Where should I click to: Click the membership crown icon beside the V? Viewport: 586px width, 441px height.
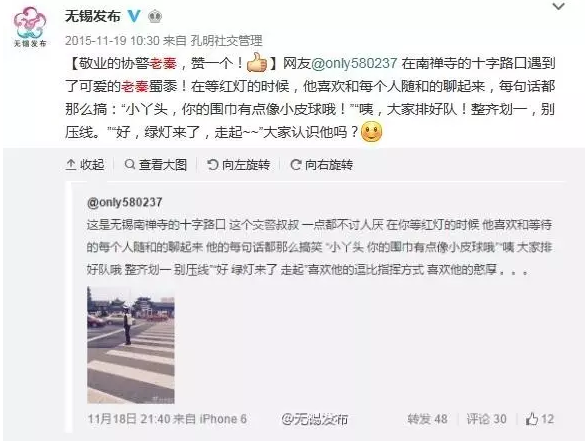click(155, 16)
